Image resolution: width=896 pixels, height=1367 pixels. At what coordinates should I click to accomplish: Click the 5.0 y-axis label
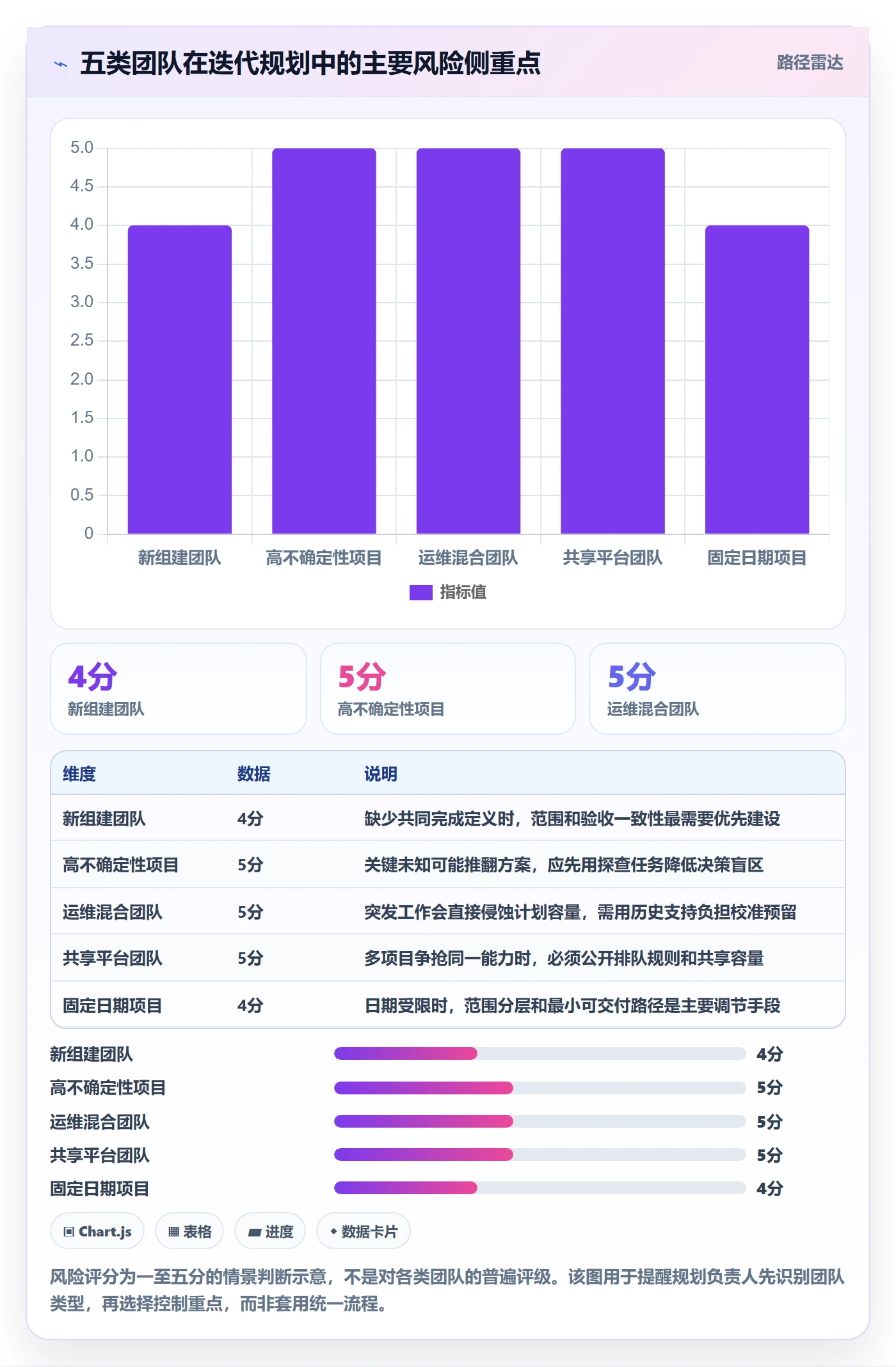click(82, 148)
